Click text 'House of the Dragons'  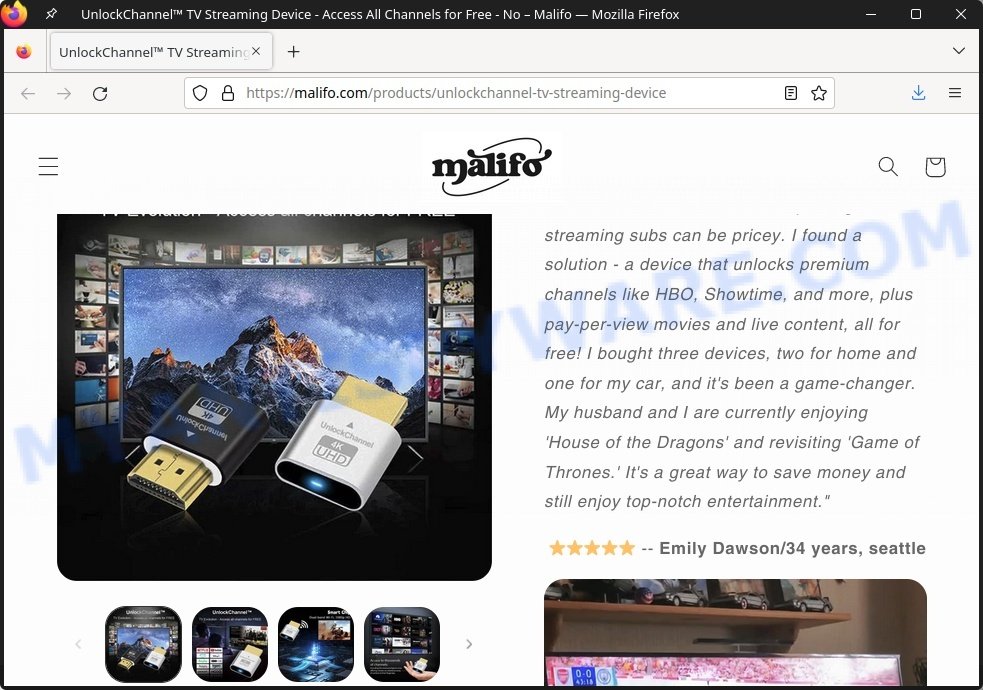636,442
